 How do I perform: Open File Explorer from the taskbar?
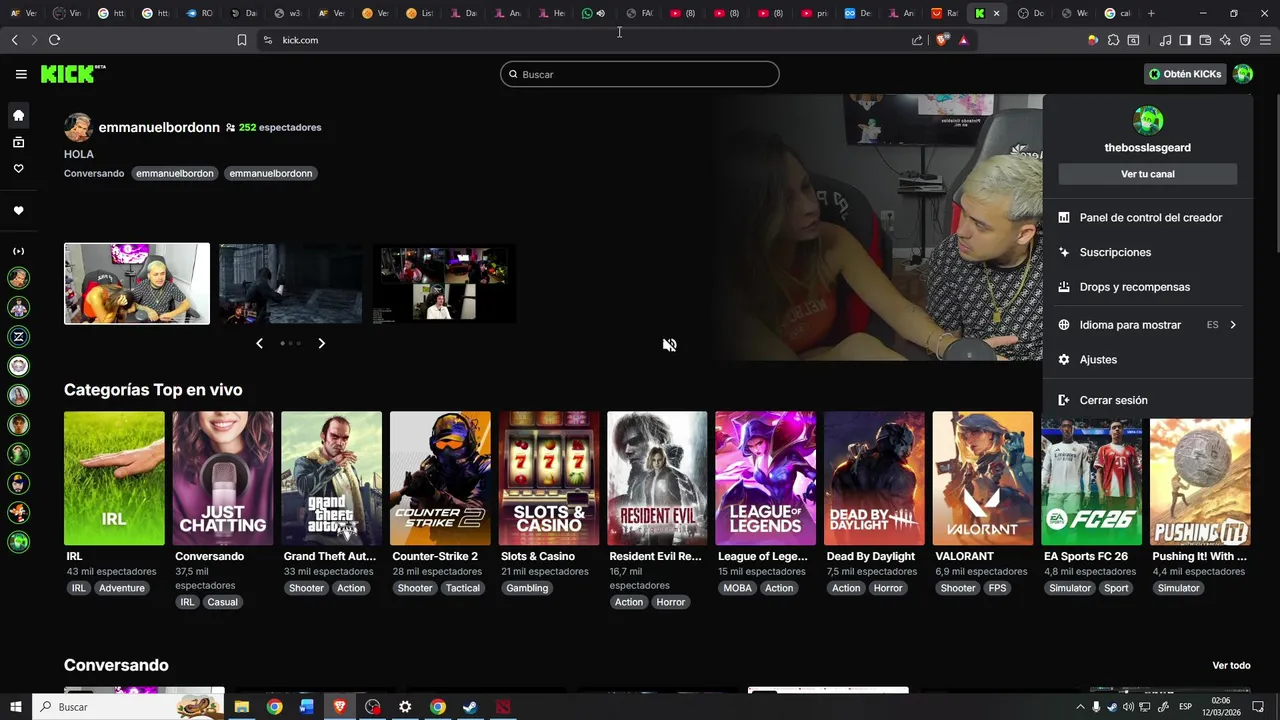241,707
